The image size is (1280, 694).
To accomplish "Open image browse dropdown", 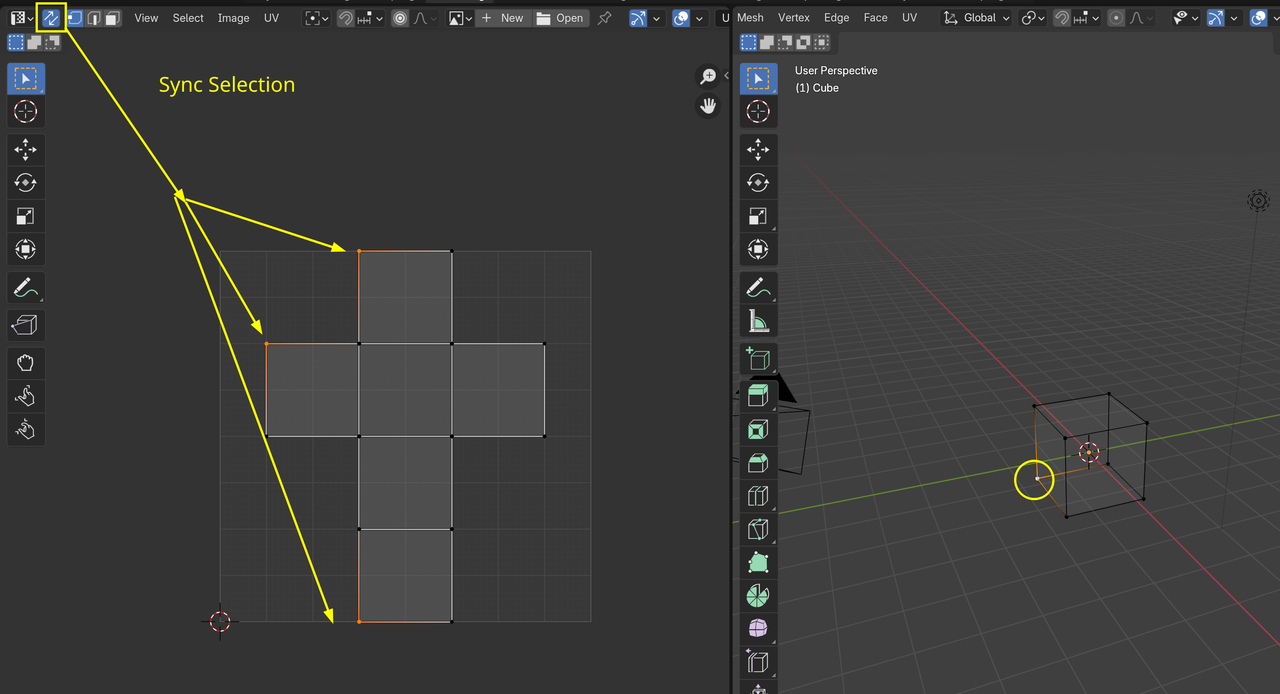I will click(460, 18).
